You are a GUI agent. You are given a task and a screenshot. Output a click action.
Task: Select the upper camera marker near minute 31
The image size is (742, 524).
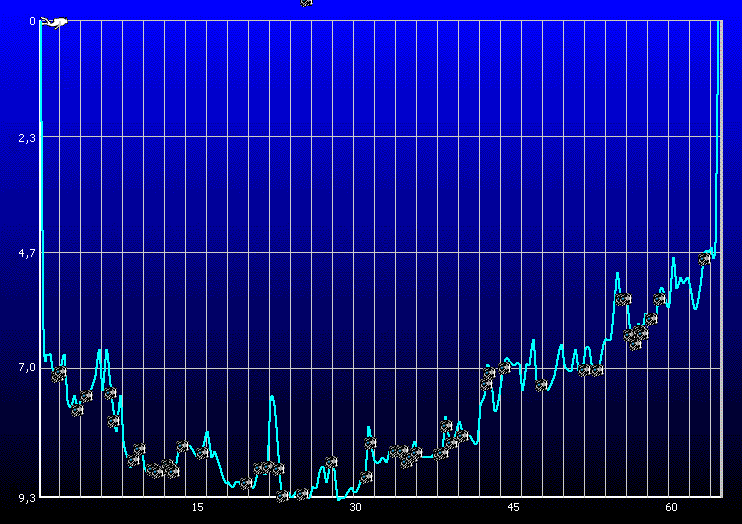coord(370,443)
